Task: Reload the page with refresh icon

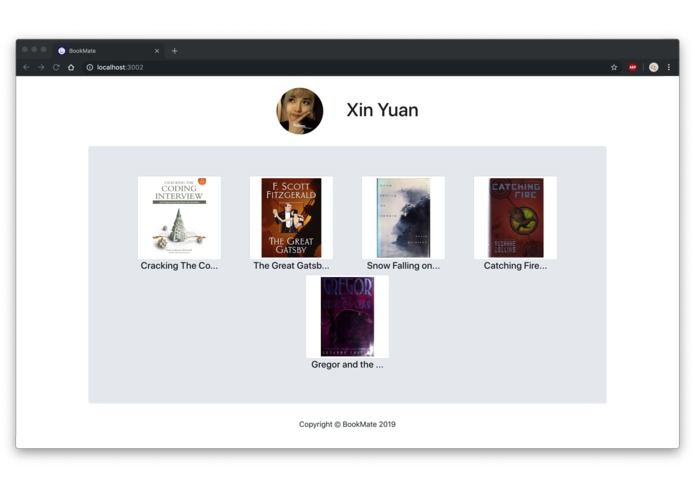Action: [x=56, y=67]
